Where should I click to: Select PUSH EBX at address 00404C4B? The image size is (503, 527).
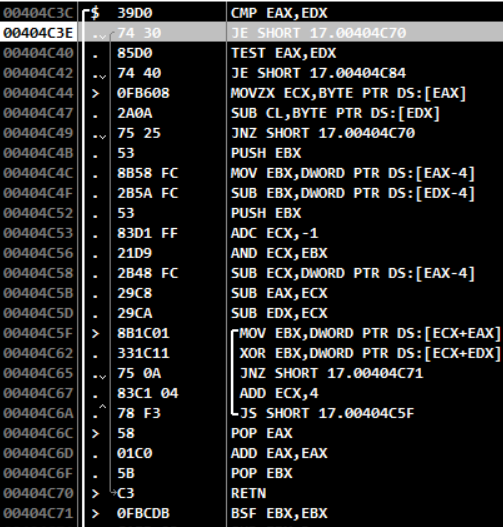point(266,153)
